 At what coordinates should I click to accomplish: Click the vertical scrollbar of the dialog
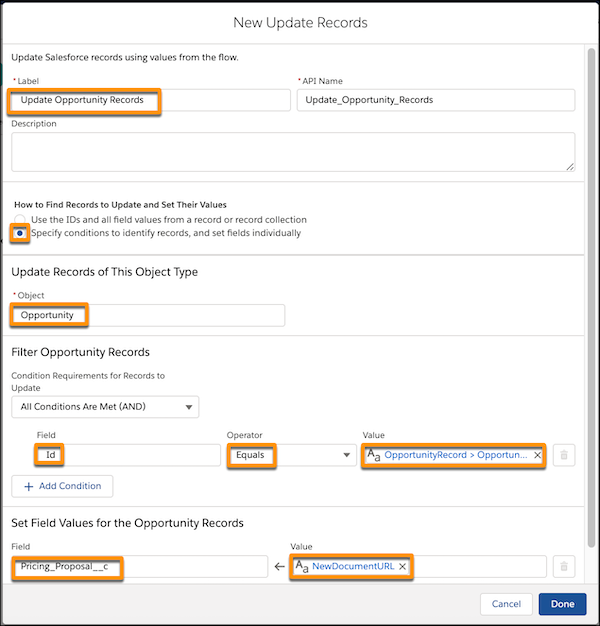point(591,297)
